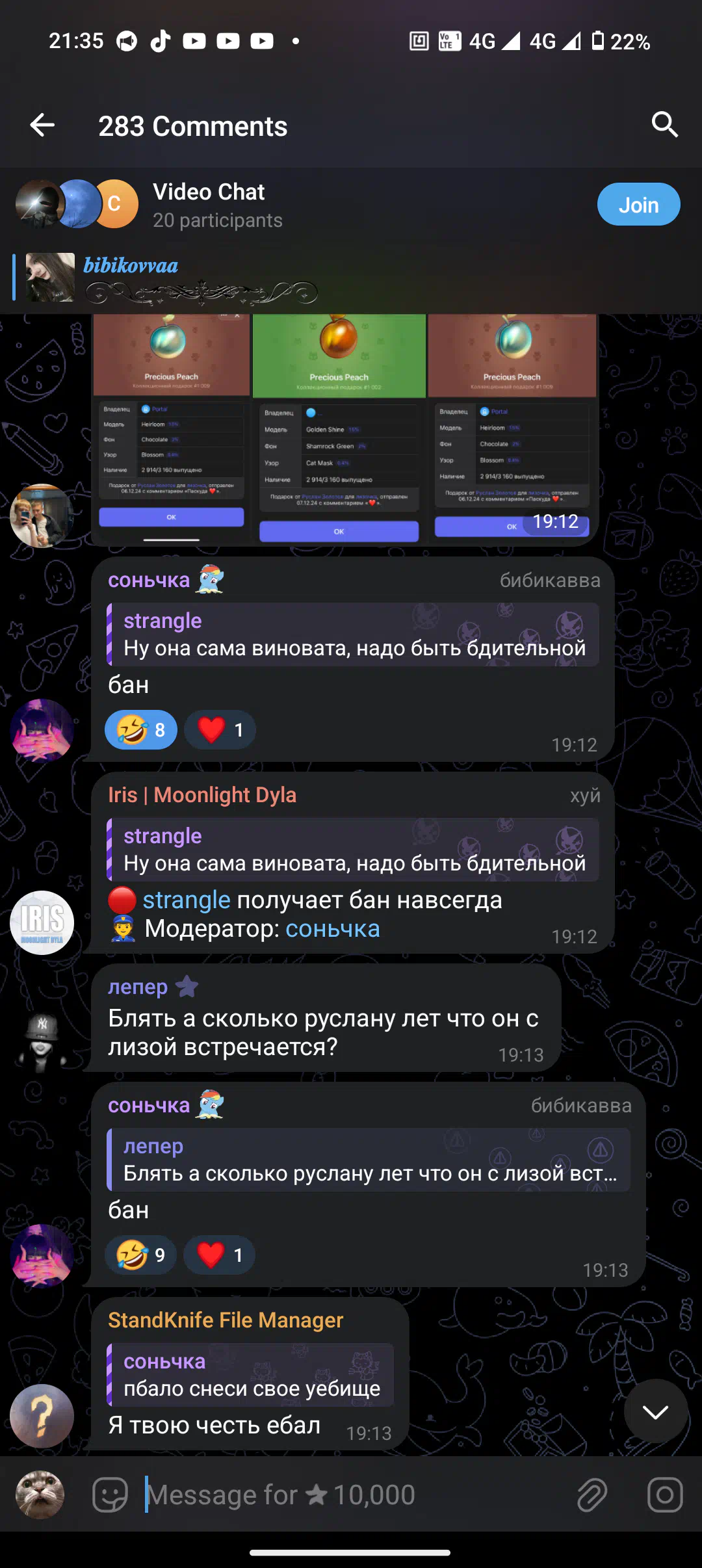Toggle the laughing reaction showing 9
Screen dimensions: 702x1568
140,1255
